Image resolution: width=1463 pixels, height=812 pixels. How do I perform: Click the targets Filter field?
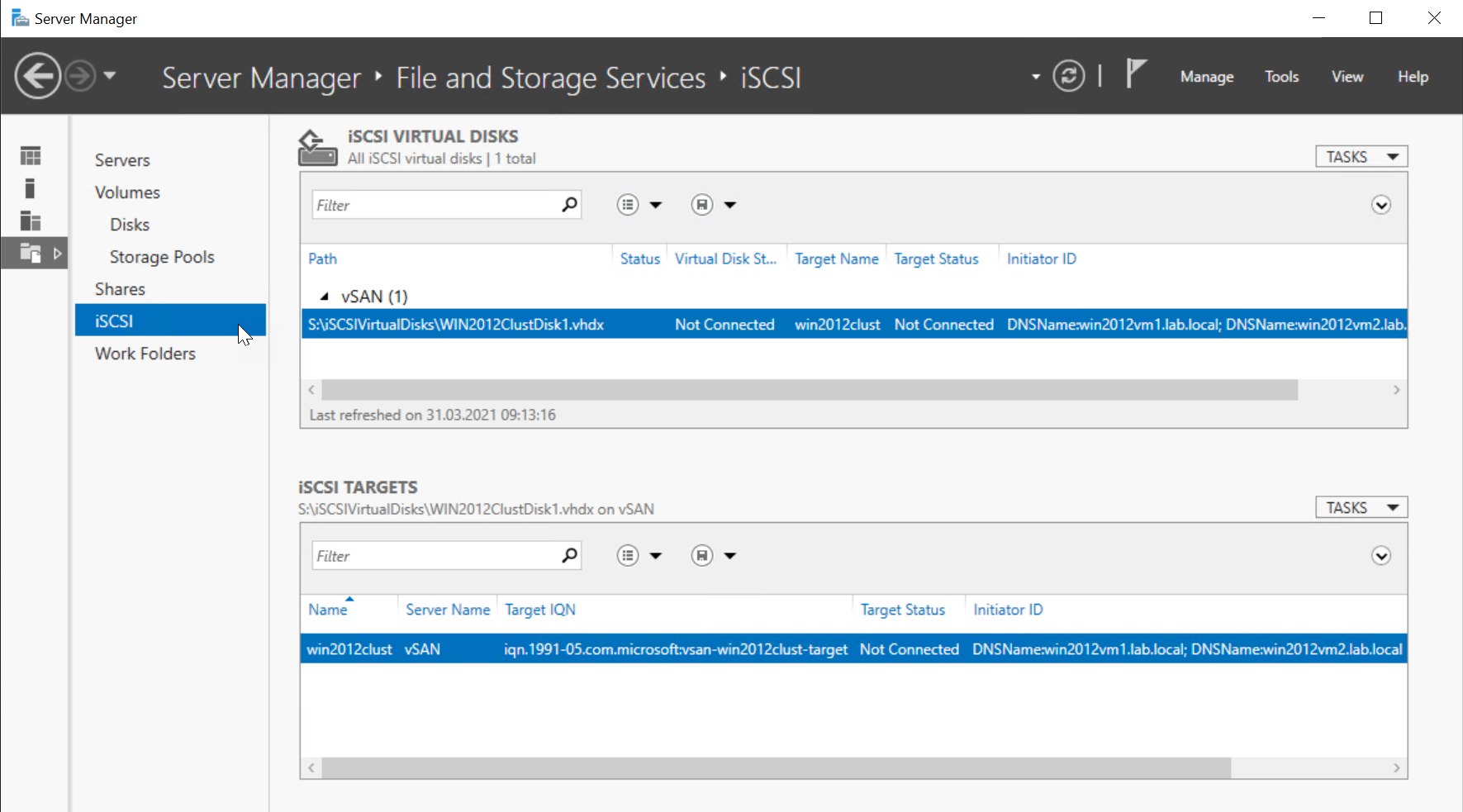click(x=435, y=556)
